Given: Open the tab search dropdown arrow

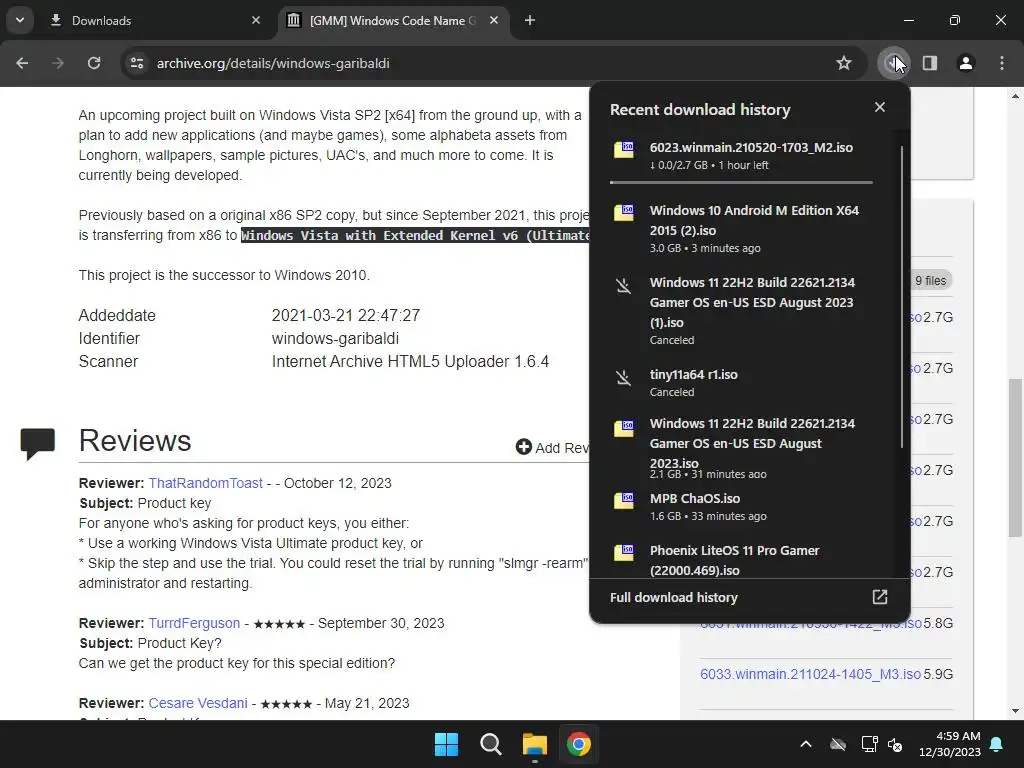Looking at the screenshot, I should point(20,20).
